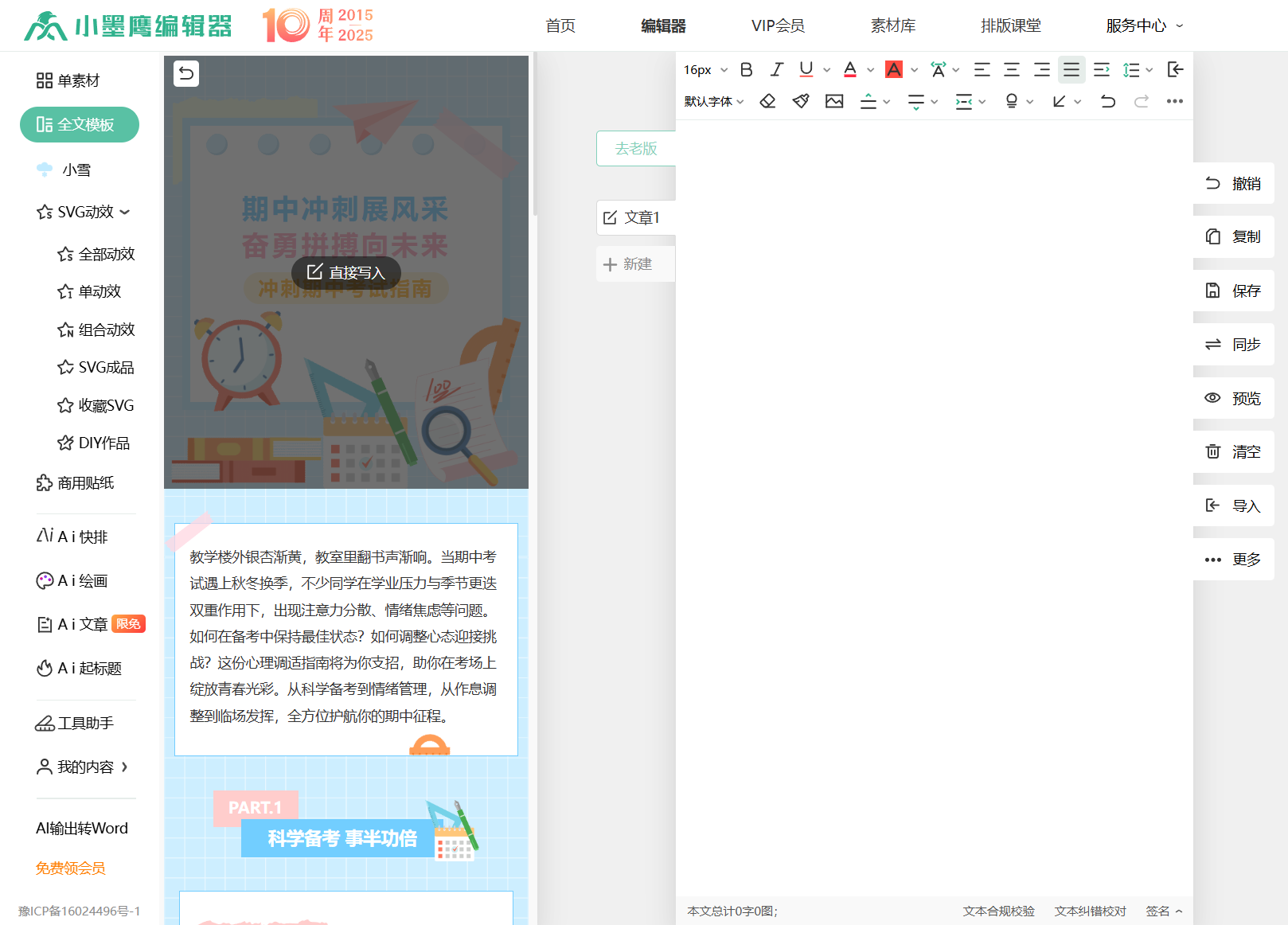Click the eraser clear-format icon

(767, 101)
